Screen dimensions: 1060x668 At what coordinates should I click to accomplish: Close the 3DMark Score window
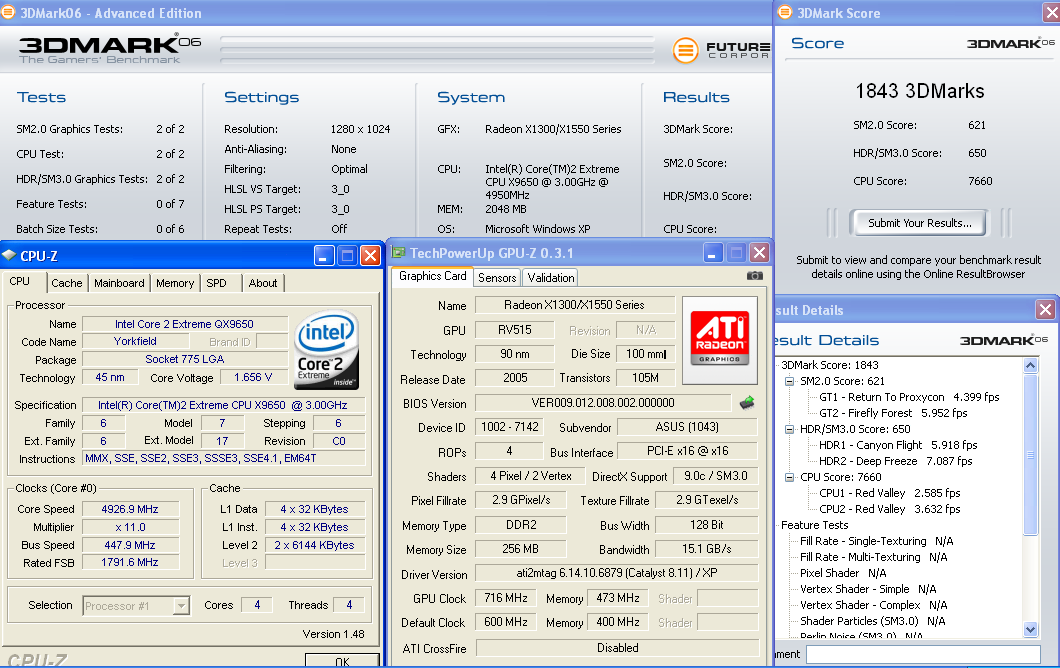pyautogui.click(x=1051, y=12)
